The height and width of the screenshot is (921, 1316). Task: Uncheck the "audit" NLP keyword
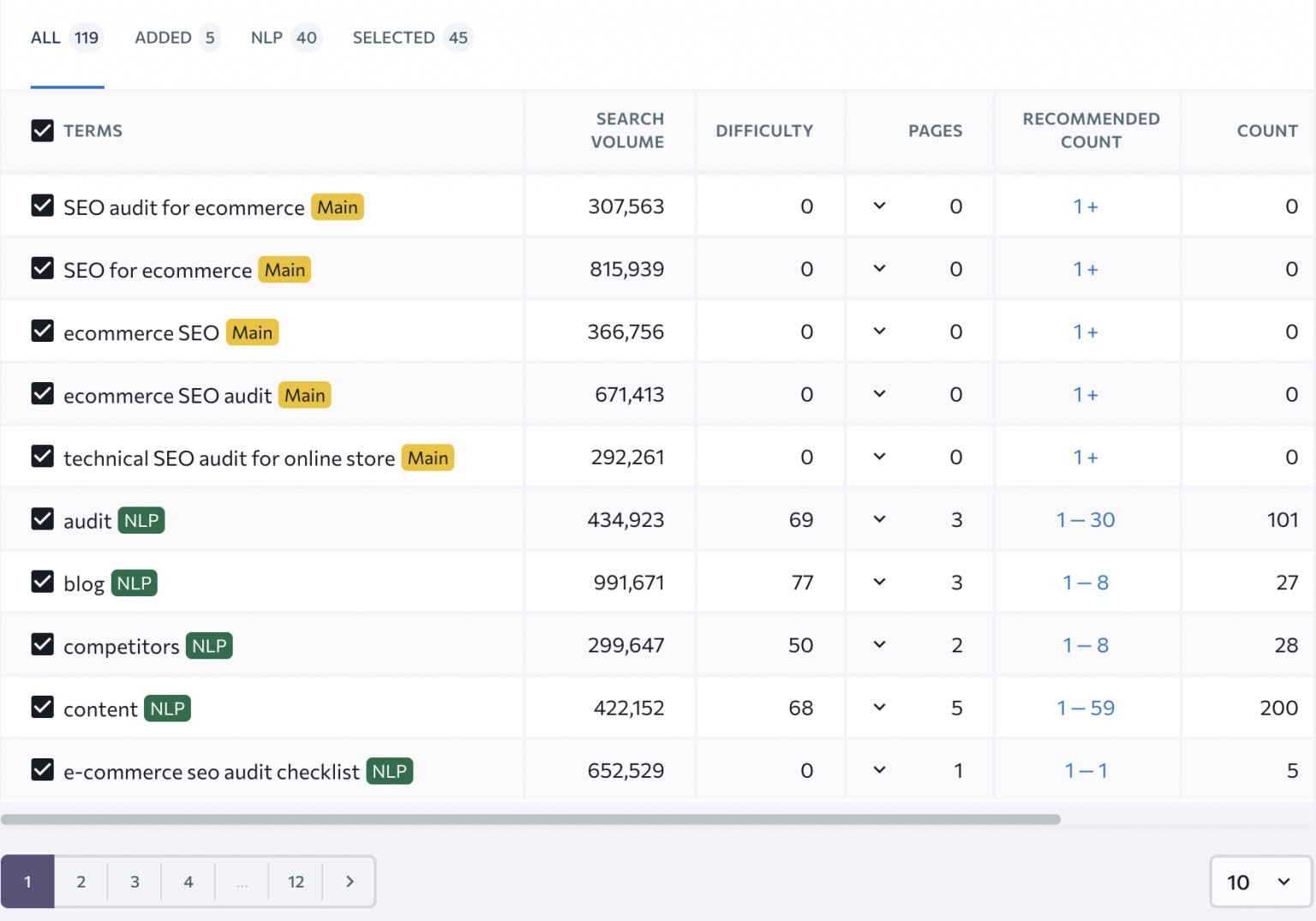pyautogui.click(x=42, y=519)
